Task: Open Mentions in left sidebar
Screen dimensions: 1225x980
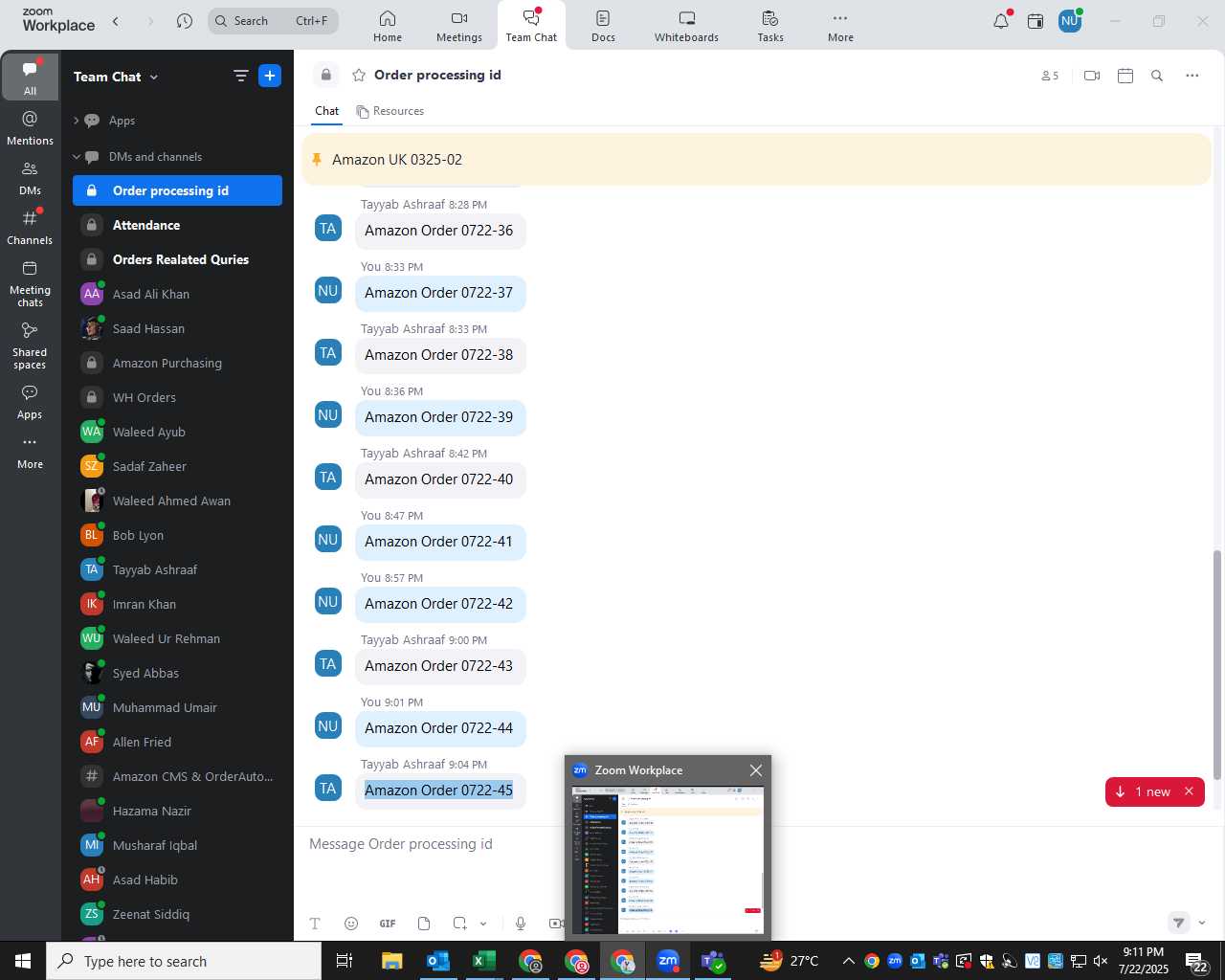Action: [31, 128]
